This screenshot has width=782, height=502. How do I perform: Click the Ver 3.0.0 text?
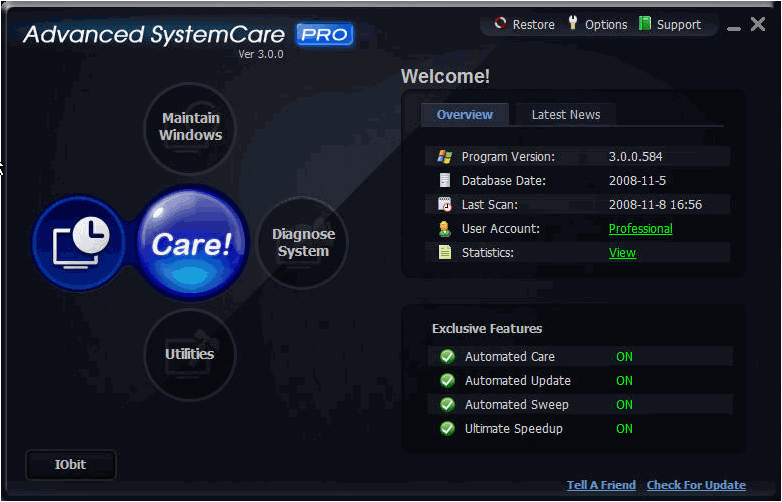(x=261, y=54)
